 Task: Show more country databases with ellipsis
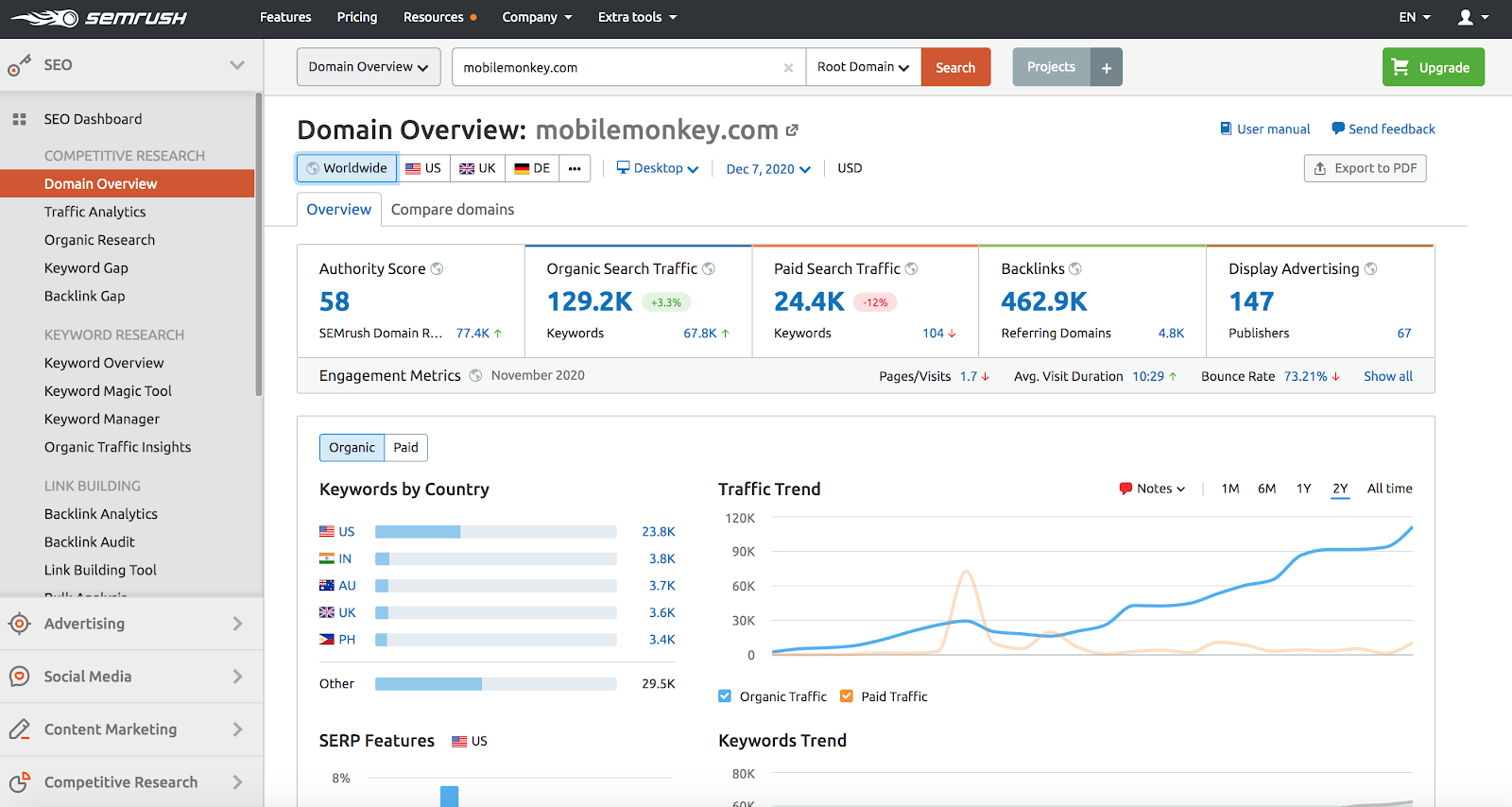click(575, 168)
